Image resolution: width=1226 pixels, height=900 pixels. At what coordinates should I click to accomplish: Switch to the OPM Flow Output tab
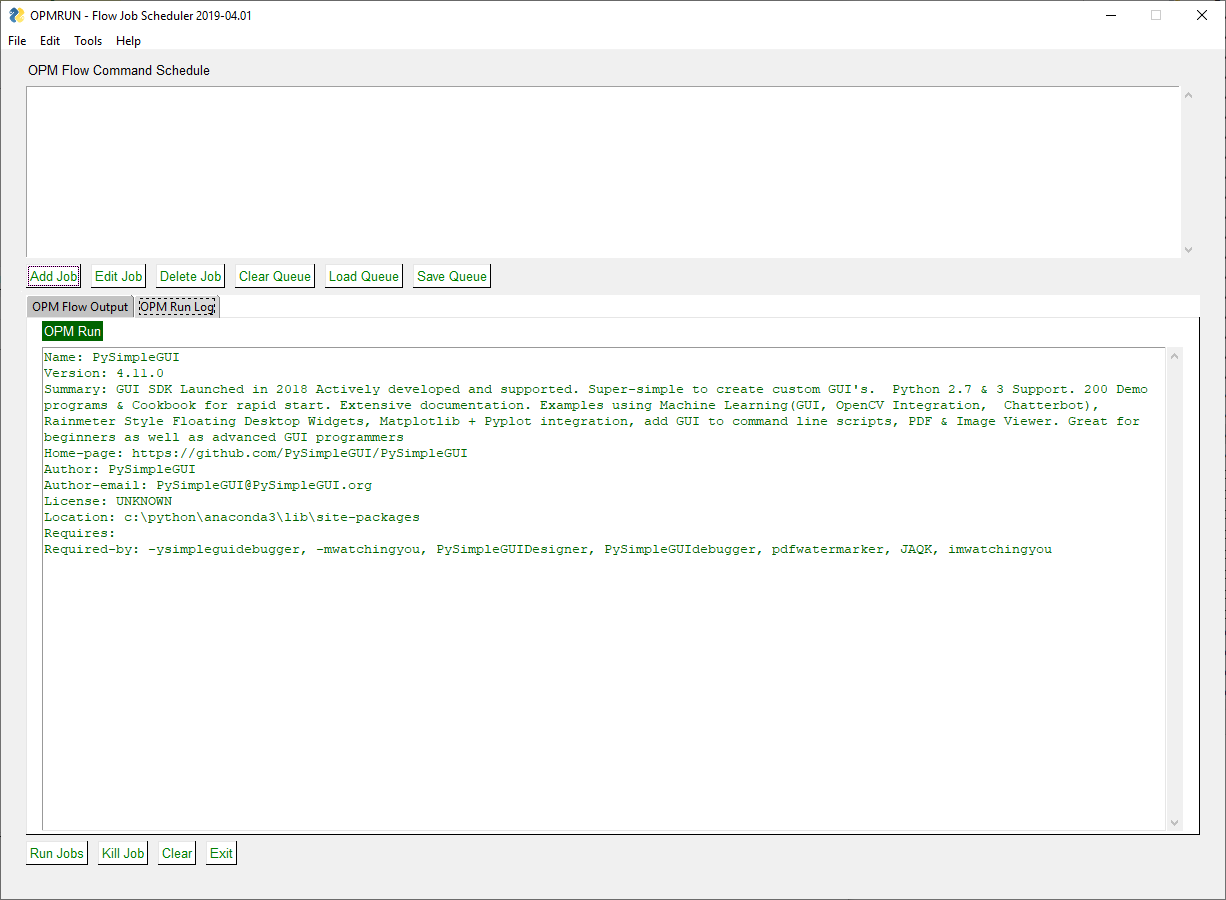[79, 307]
